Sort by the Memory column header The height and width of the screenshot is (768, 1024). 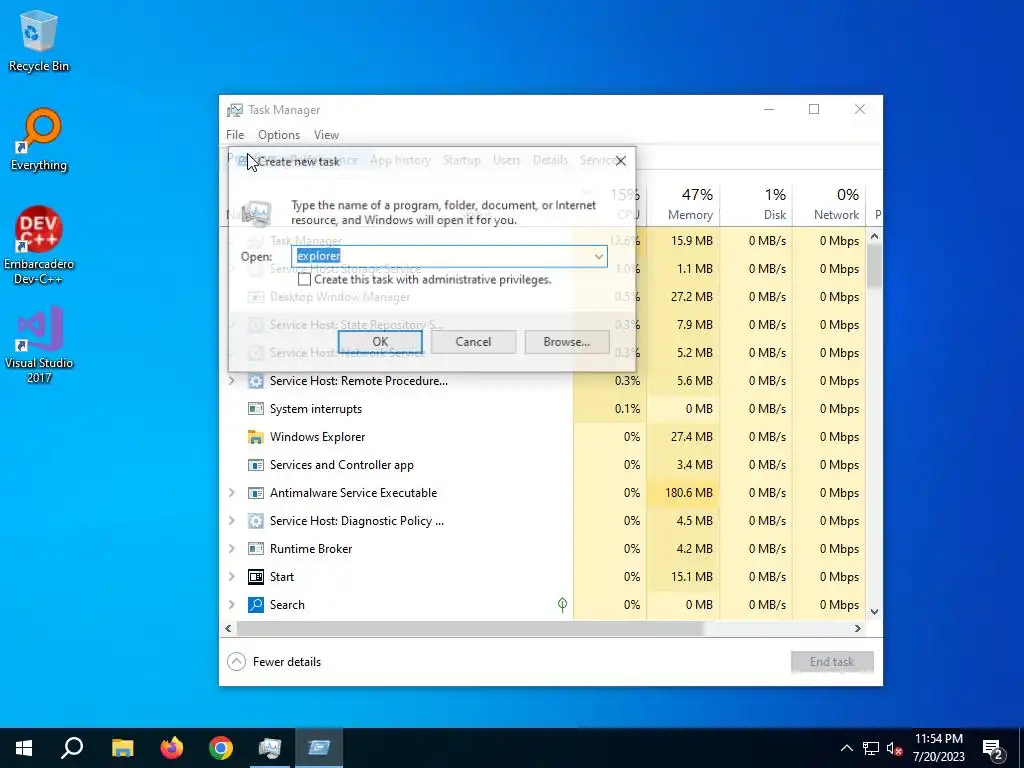point(683,204)
